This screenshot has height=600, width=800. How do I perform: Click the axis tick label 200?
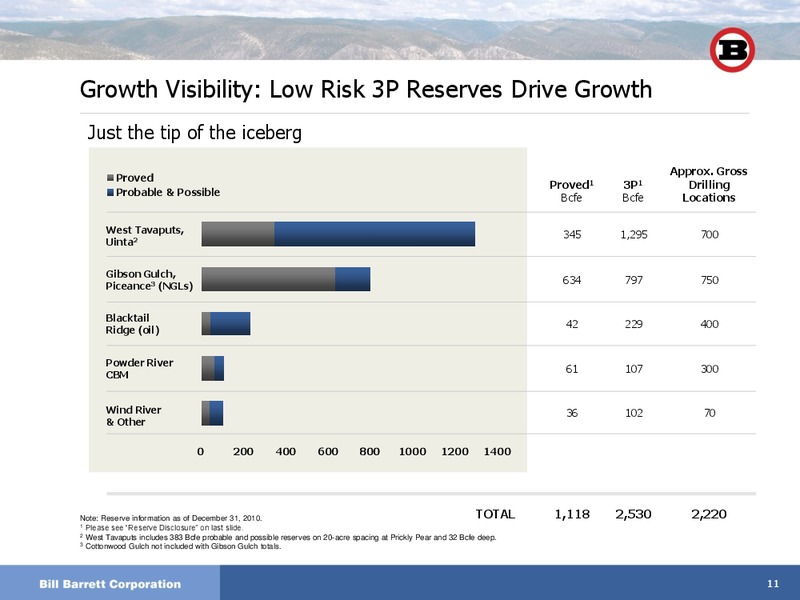(x=243, y=452)
